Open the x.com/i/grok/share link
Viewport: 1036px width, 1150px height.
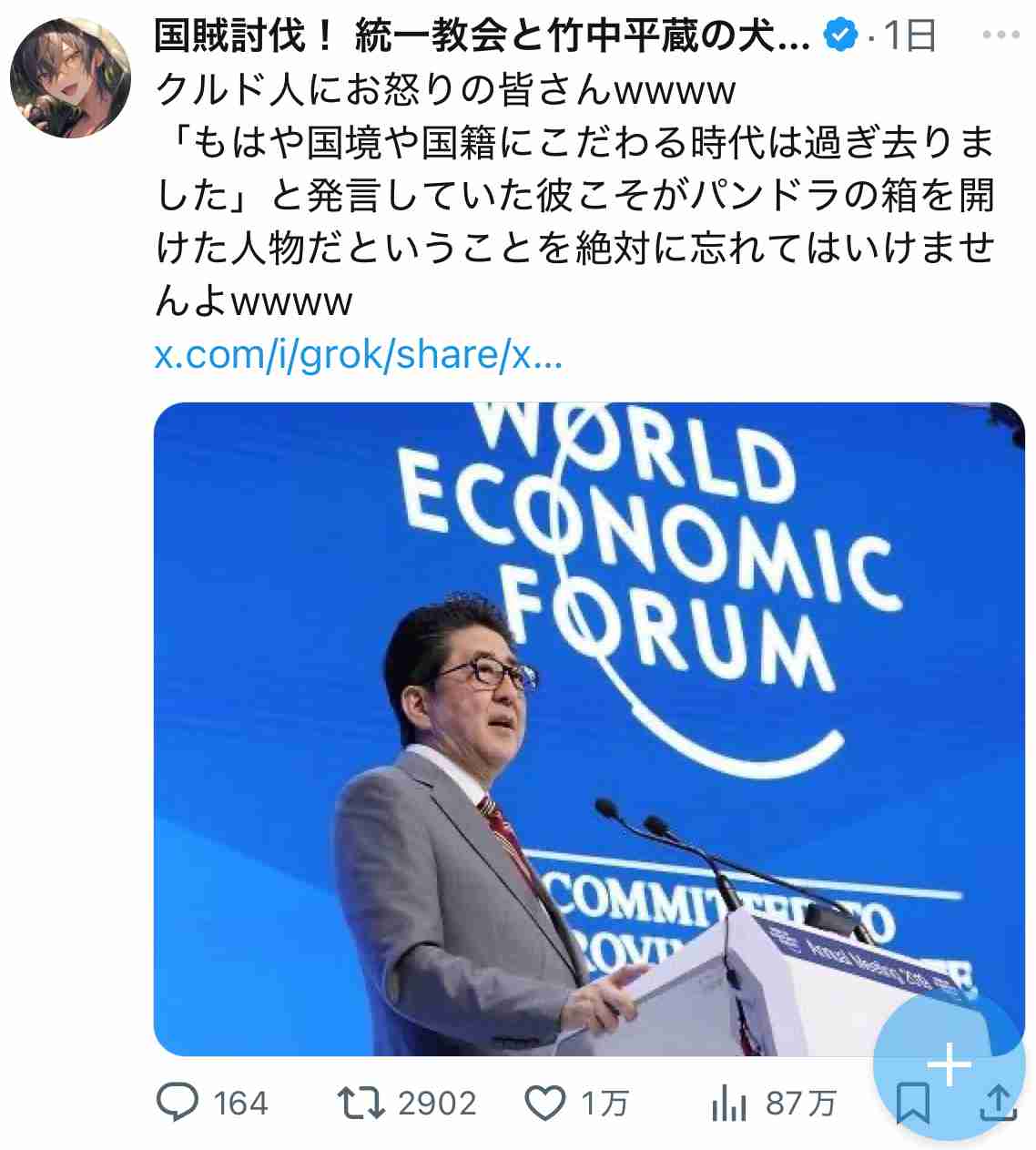click(358, 354)
